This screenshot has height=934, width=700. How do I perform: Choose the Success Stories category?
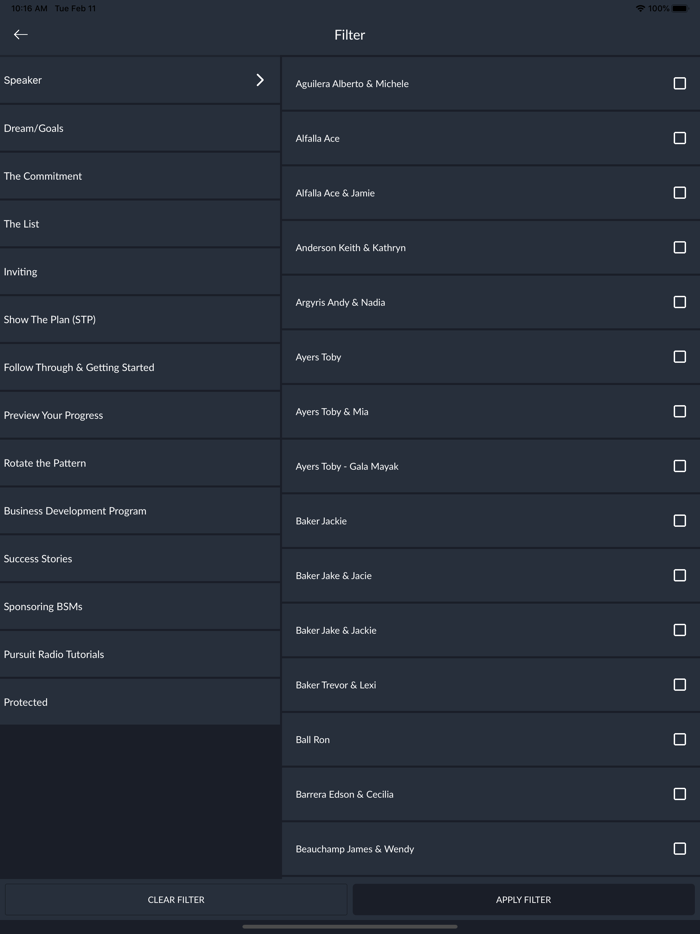click(x=140, y=559)
